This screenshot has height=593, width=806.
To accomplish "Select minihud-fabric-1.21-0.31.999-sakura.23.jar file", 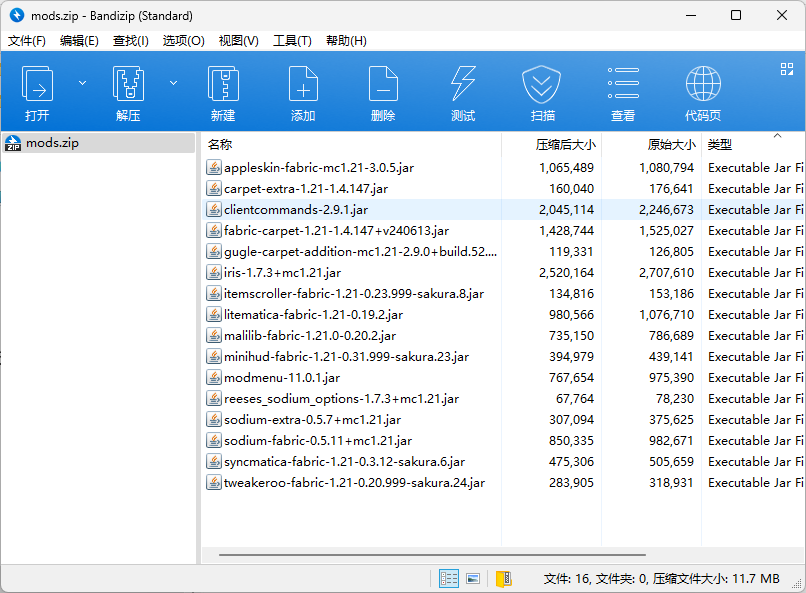I will pyautogui.click(x=346, y=357).
